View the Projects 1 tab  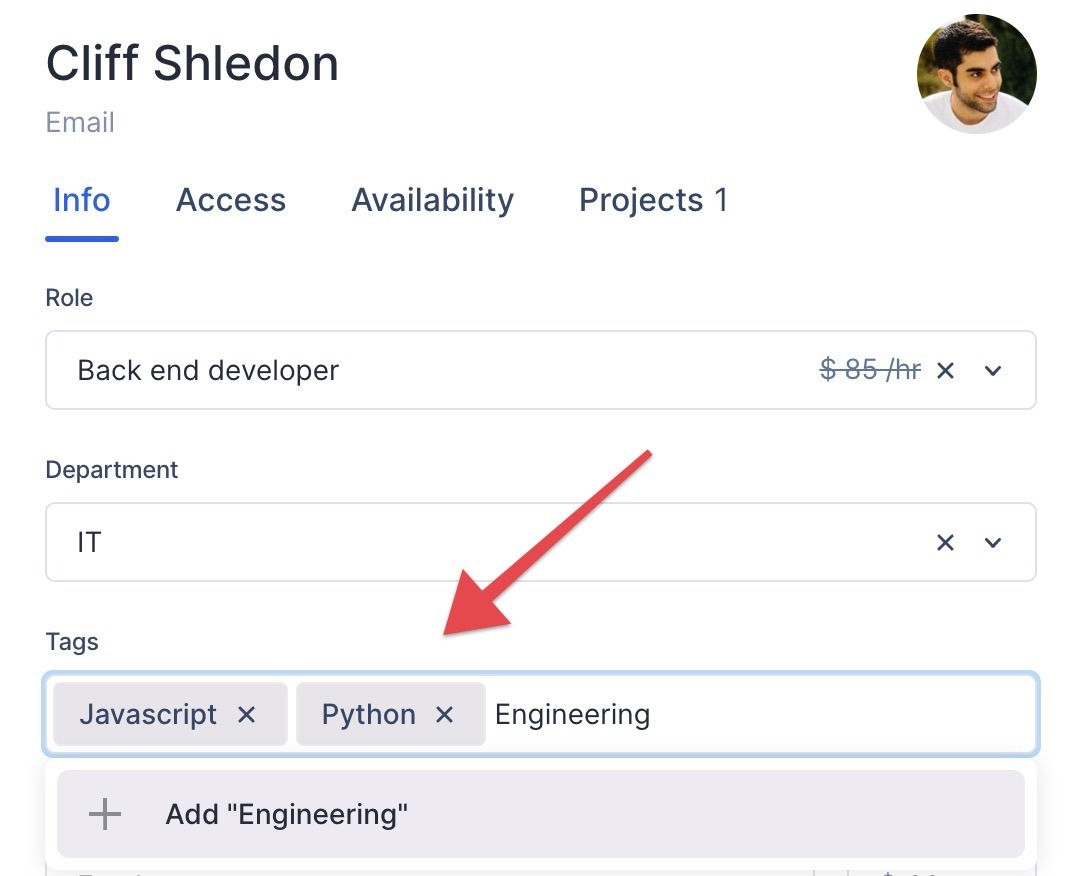pos(653,200)
